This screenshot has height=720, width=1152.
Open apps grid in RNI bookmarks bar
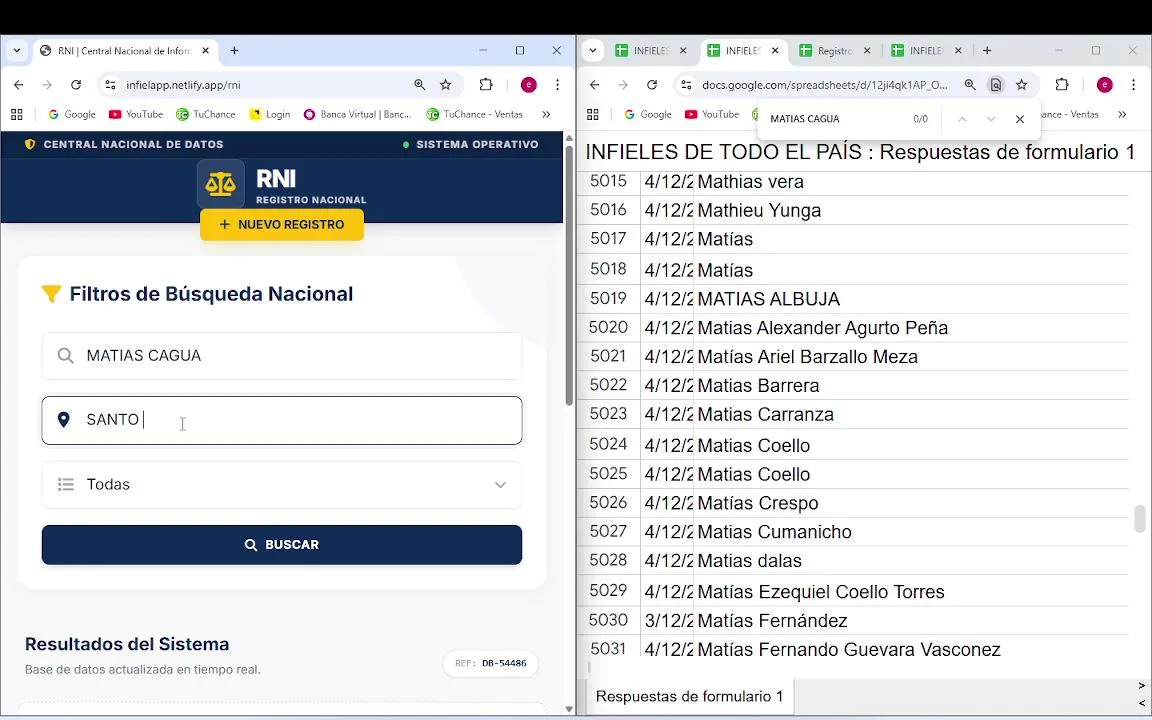17,115
